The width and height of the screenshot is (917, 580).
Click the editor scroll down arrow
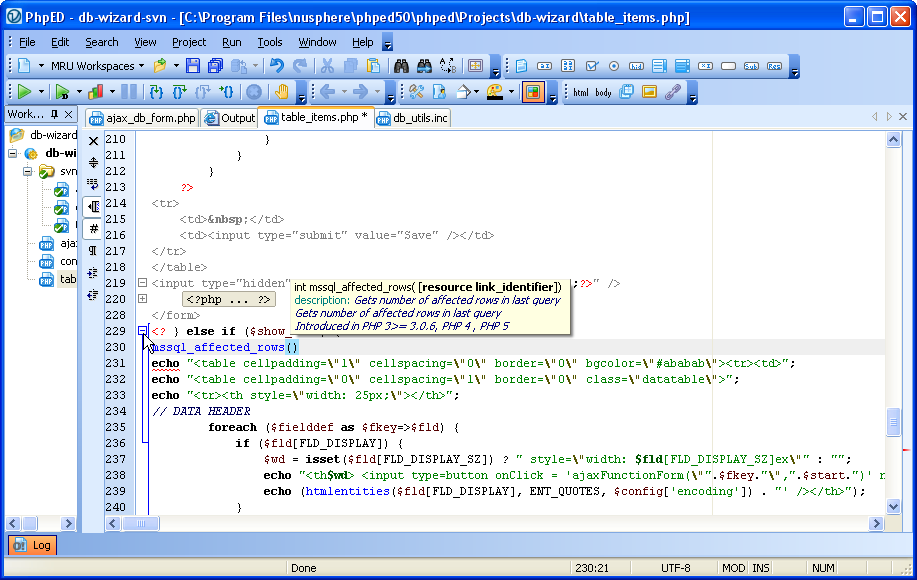[893, 506]
